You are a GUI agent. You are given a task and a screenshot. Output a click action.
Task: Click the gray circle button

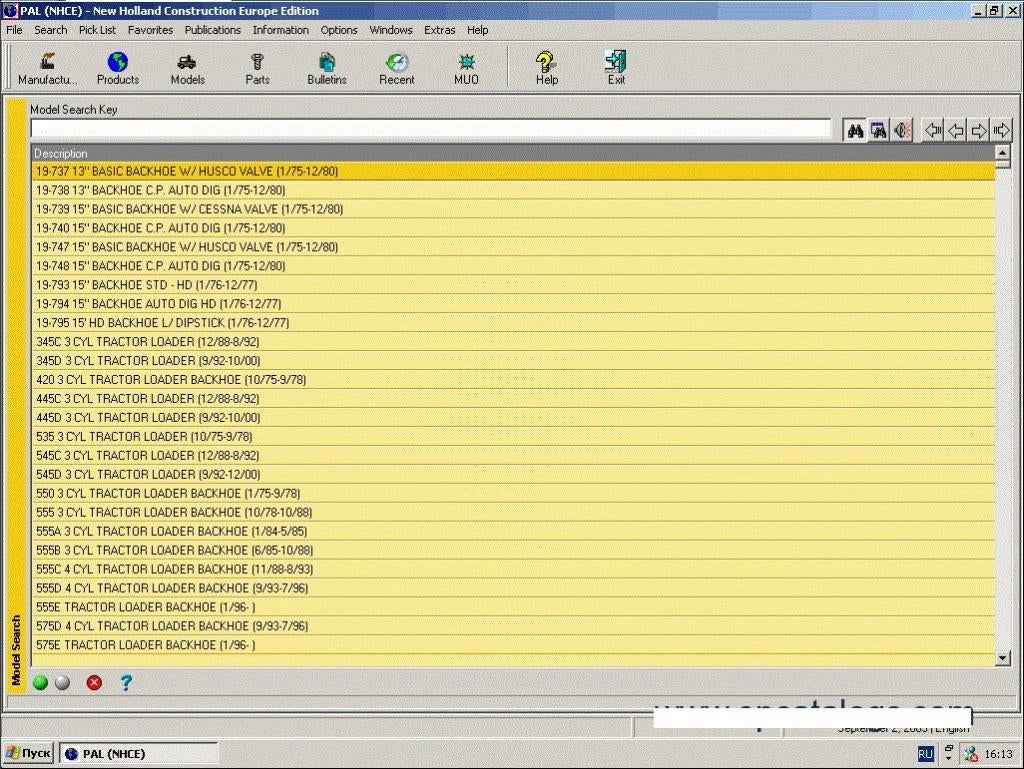coord(63,683)
